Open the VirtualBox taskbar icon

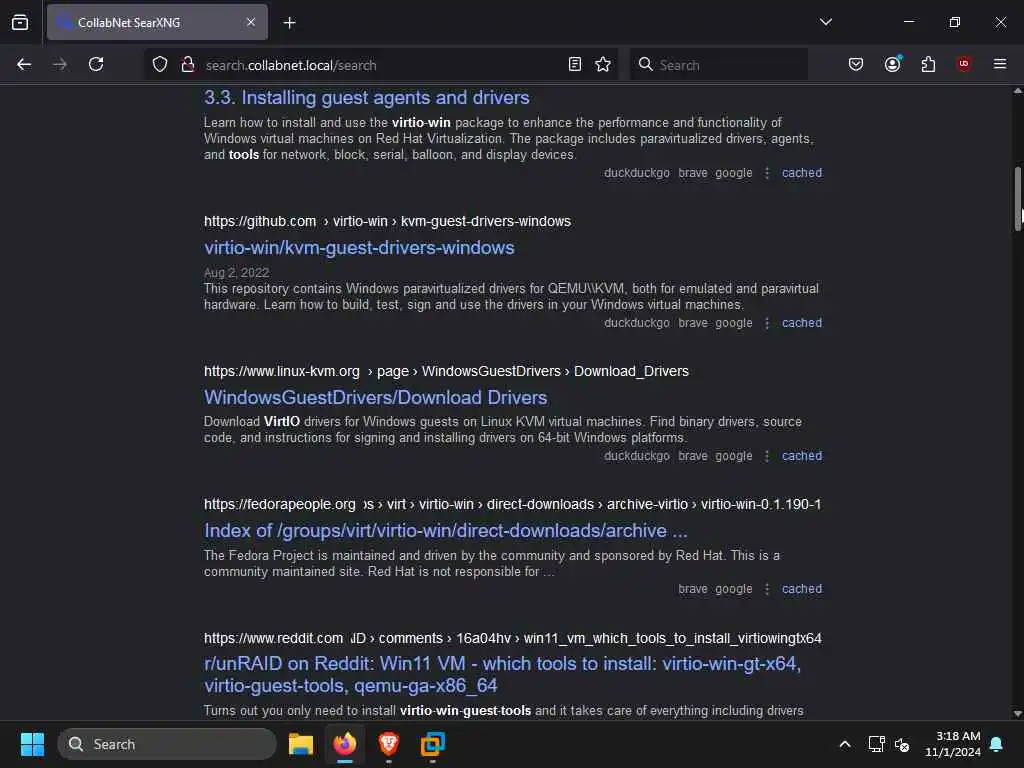432,744
